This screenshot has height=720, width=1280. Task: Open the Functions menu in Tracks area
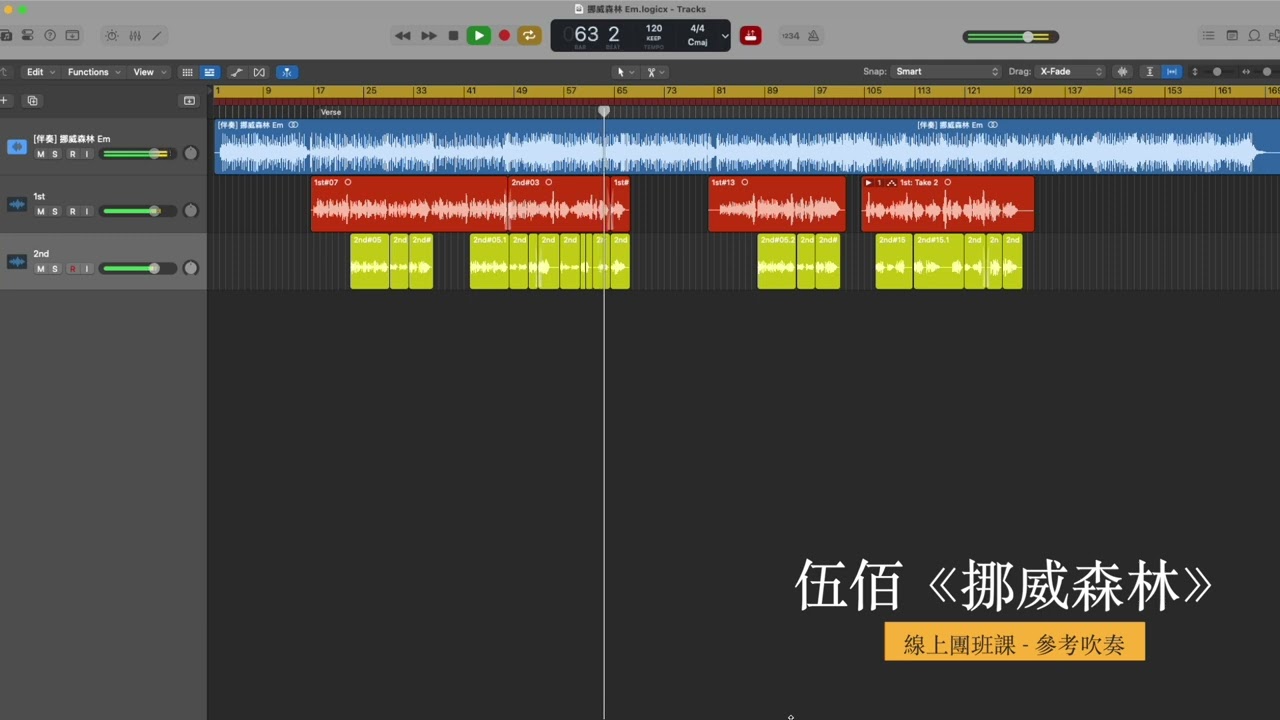pos(94,72)
